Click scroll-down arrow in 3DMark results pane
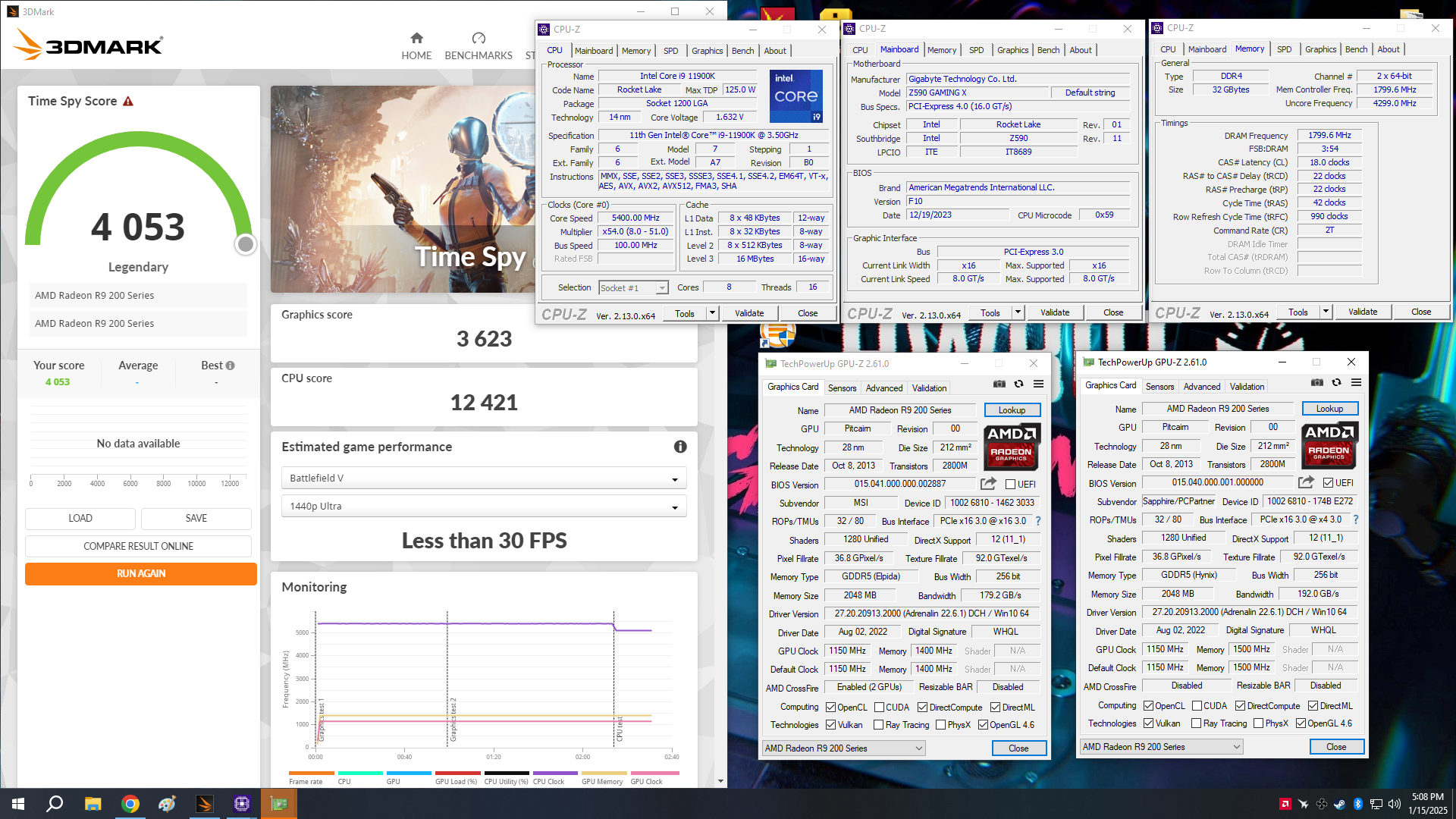The height and width of the screenshot is (819, 1456). coord(720,781)
